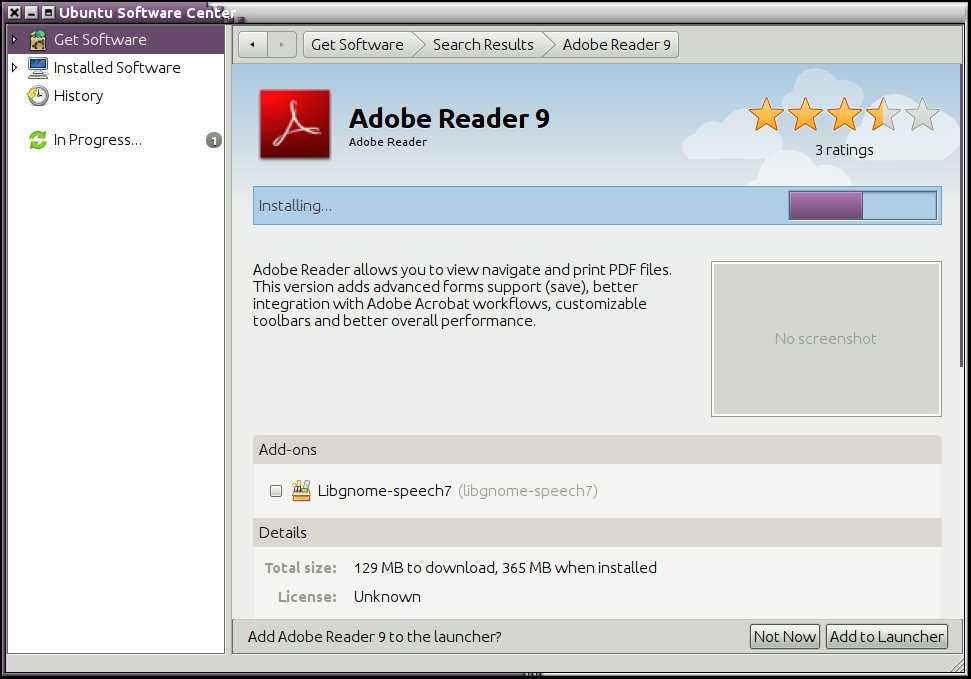Image resolution: width=971 pixels, height=679 pixels.
Task: Close the Ubuntu Software Center window
Action: pos(15,12)
